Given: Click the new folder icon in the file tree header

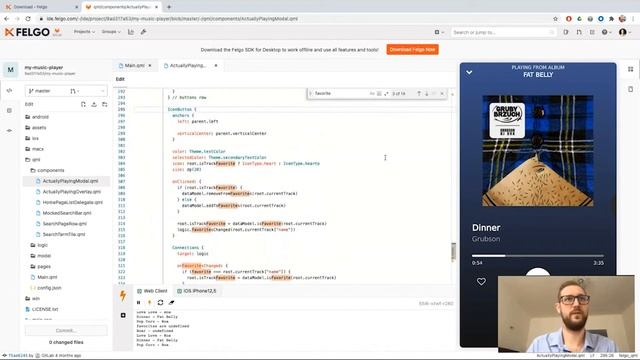Looking at the screenshot, I should click(104, 104).
